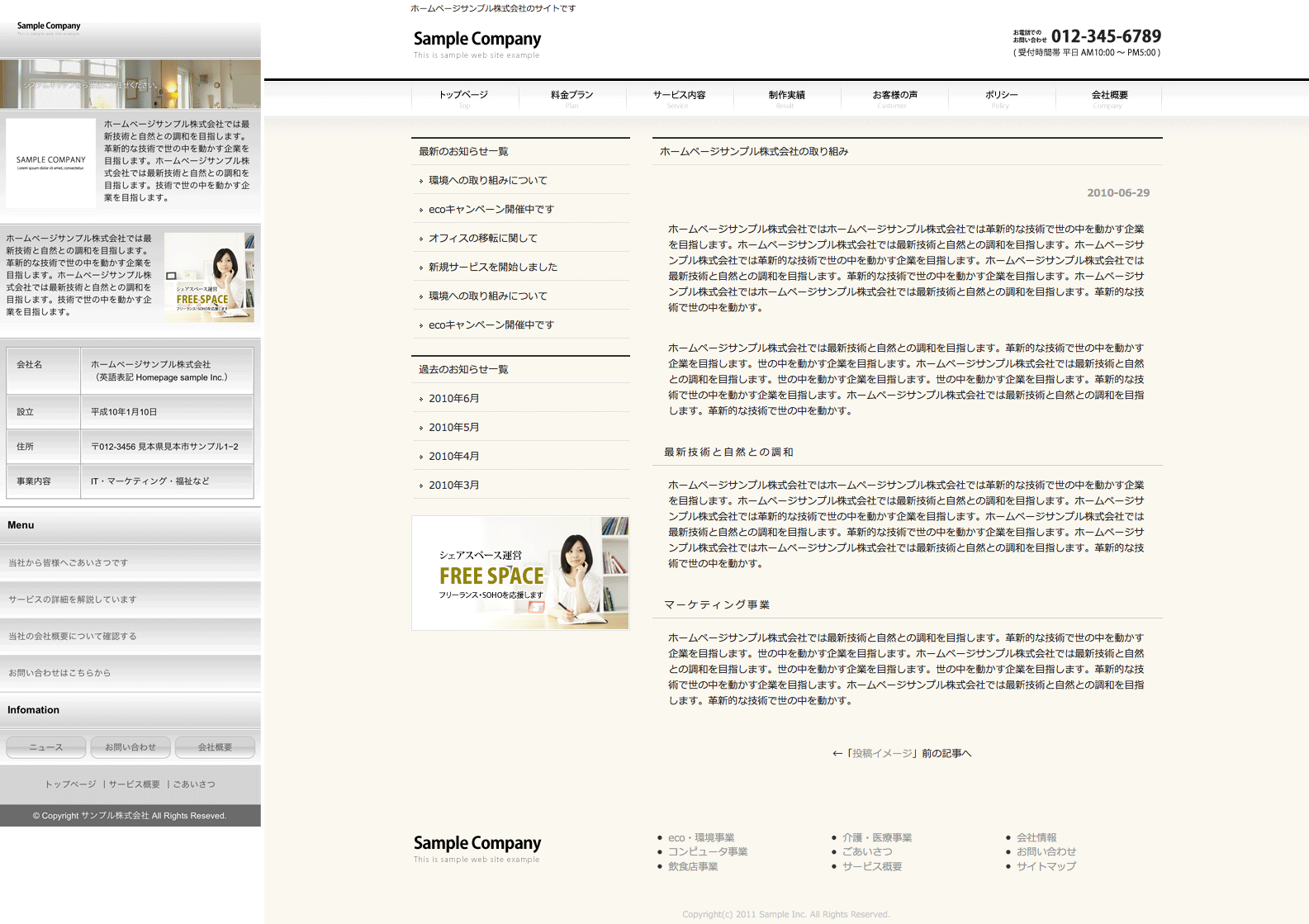Open the 介護・医療事業 footer link
This screenshot has height=924, width=1309.
point(876,837)
